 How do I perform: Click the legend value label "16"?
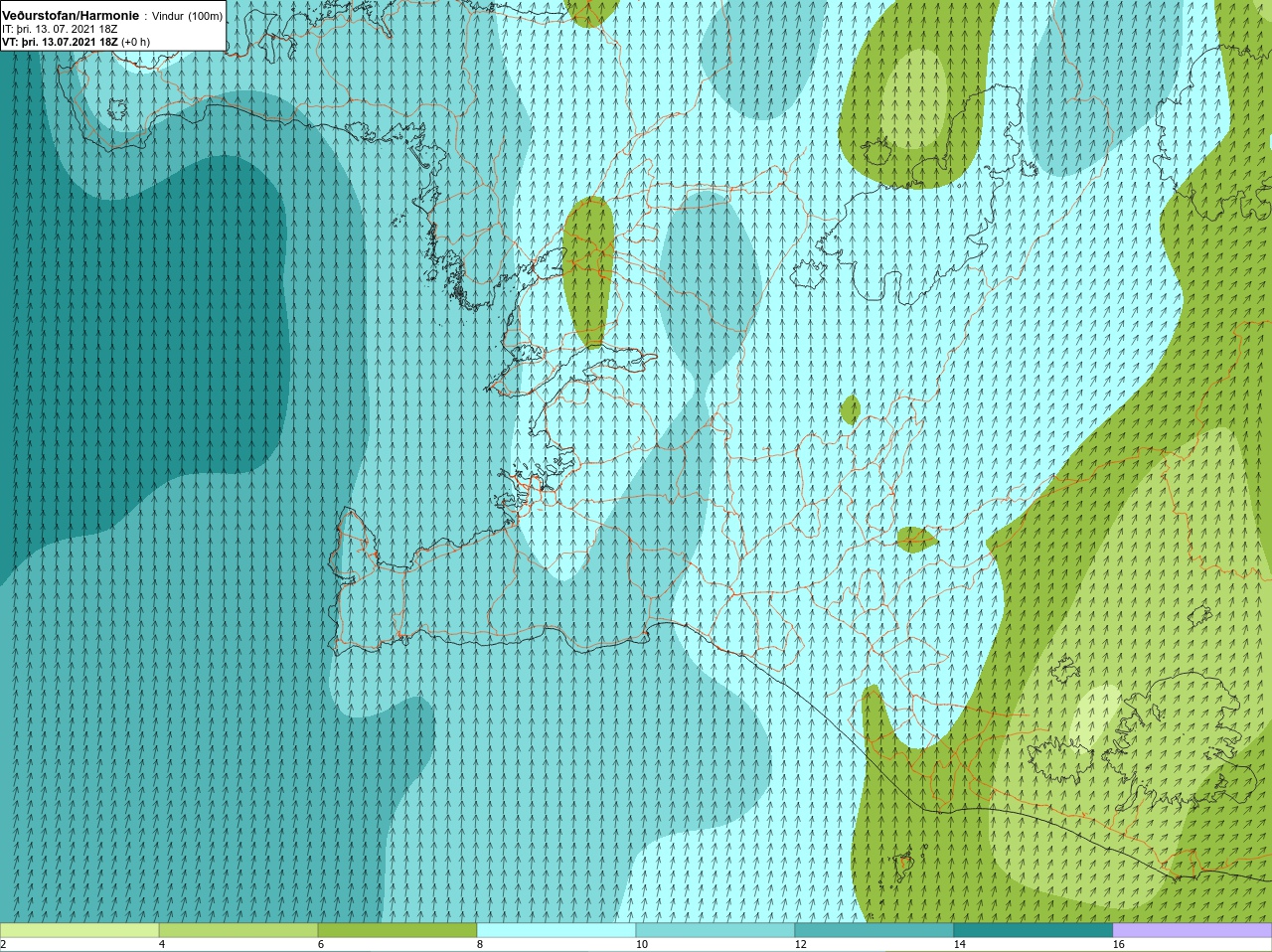coord(1119,945)
